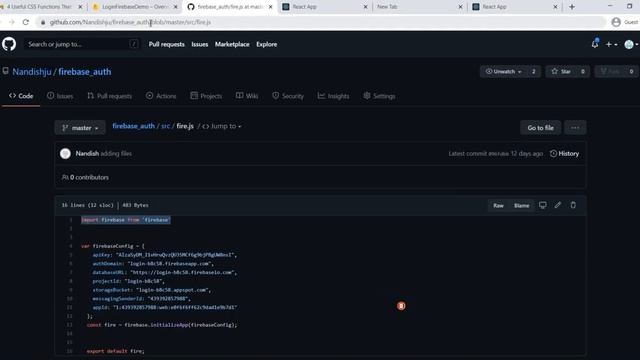Open the repository Issues tab

(60, 96)
